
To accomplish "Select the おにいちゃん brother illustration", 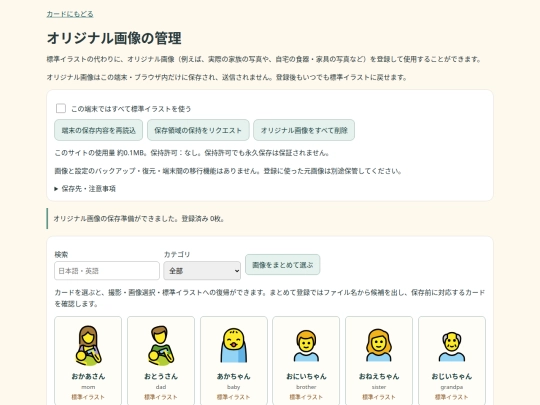I will [306, 345].
